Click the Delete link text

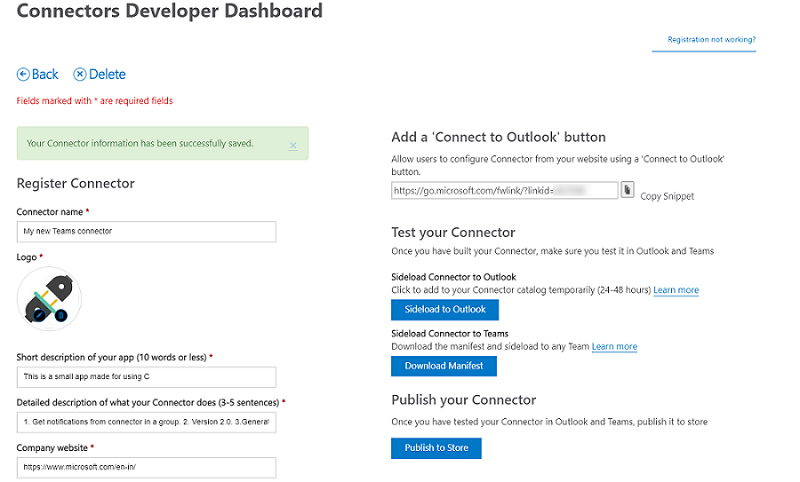[107, 74]
